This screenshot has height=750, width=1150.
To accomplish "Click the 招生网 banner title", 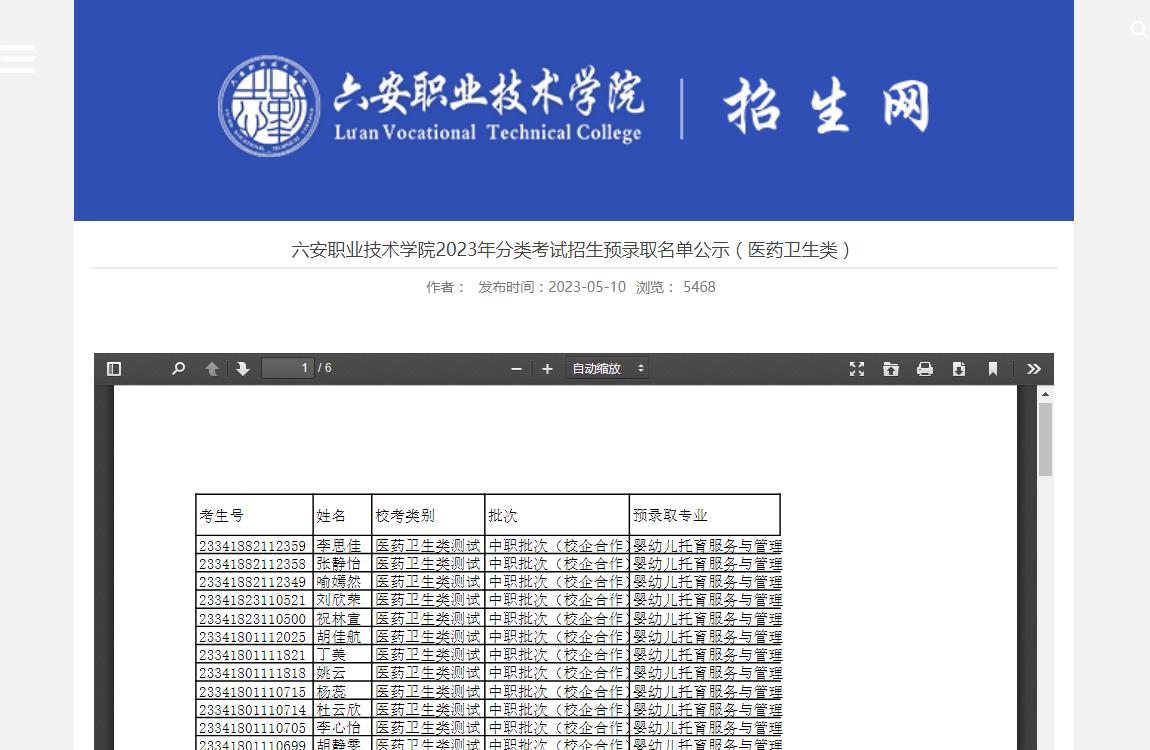I will [x=827, y=106].
